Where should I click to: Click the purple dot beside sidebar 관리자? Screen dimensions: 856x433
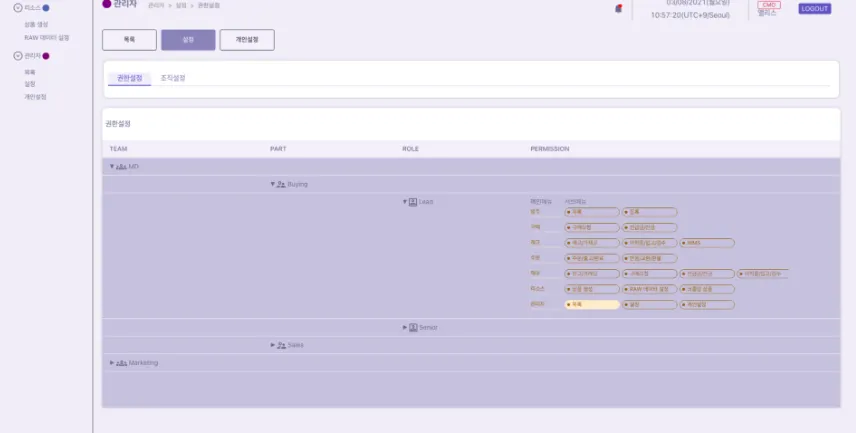click(46, 56)
